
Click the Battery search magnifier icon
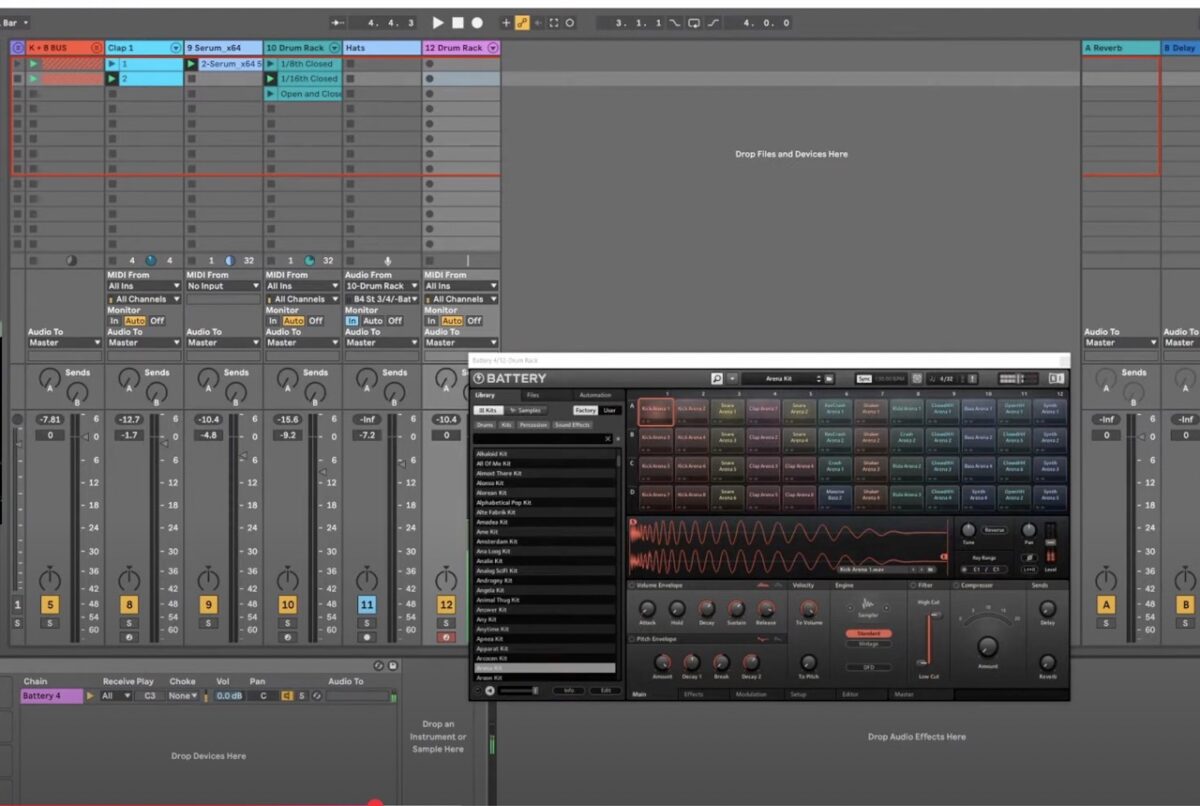coord(716,379)
